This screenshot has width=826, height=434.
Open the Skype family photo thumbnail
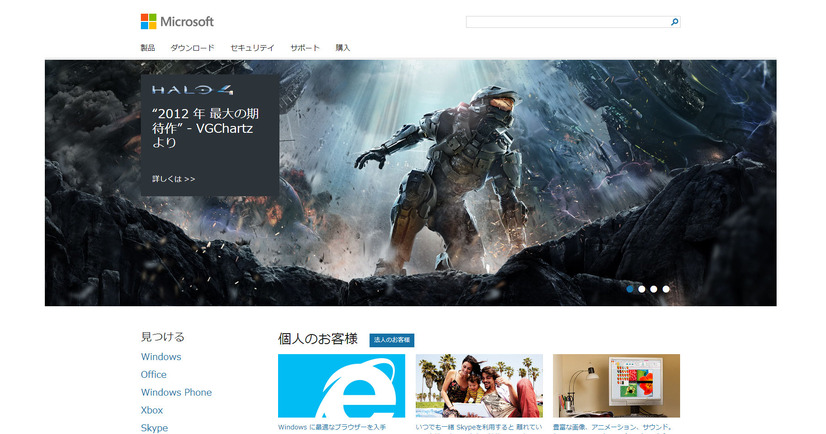tap(479, 386)
